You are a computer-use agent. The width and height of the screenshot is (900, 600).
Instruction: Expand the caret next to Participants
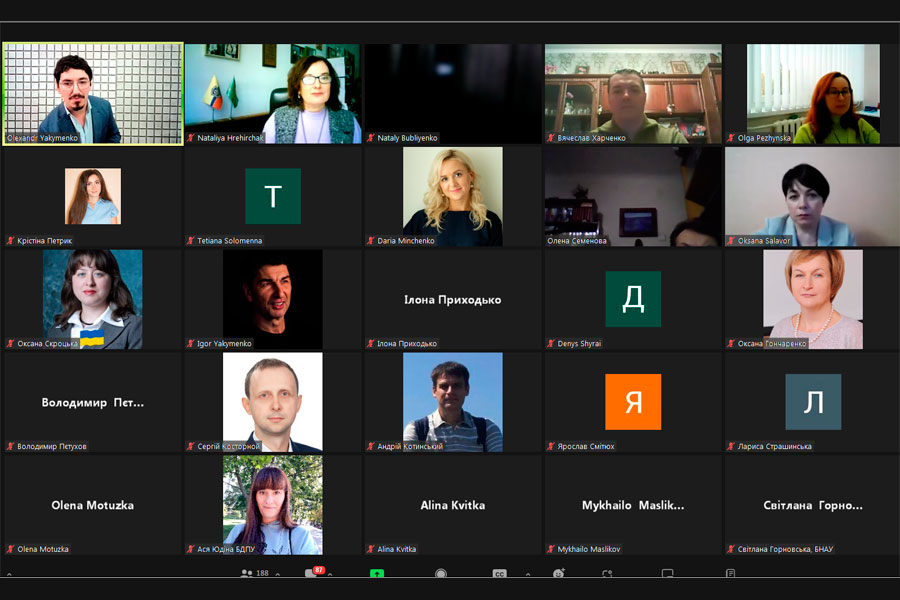pos(278,574)
